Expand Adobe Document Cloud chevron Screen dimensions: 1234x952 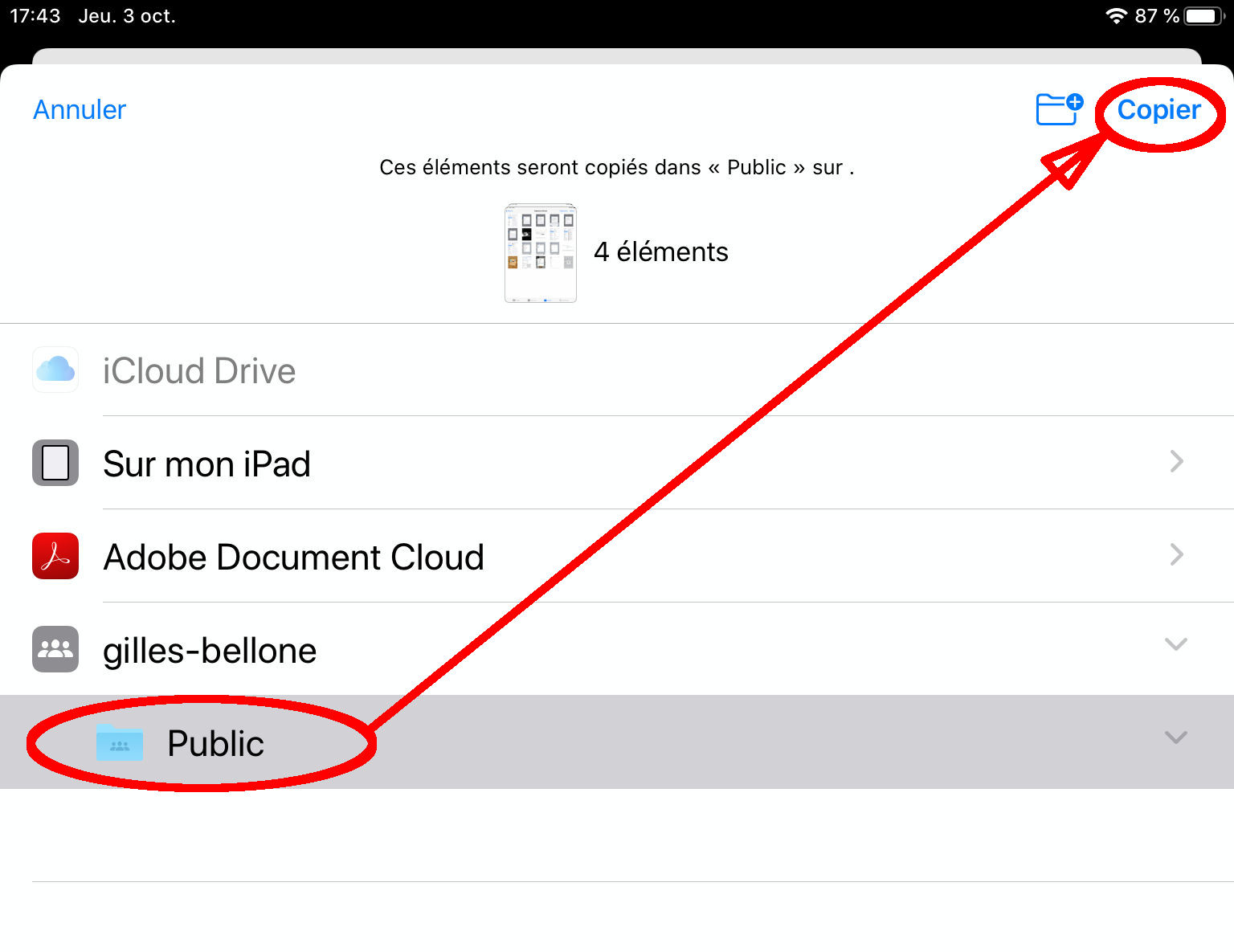click(x=1176, y=554)
